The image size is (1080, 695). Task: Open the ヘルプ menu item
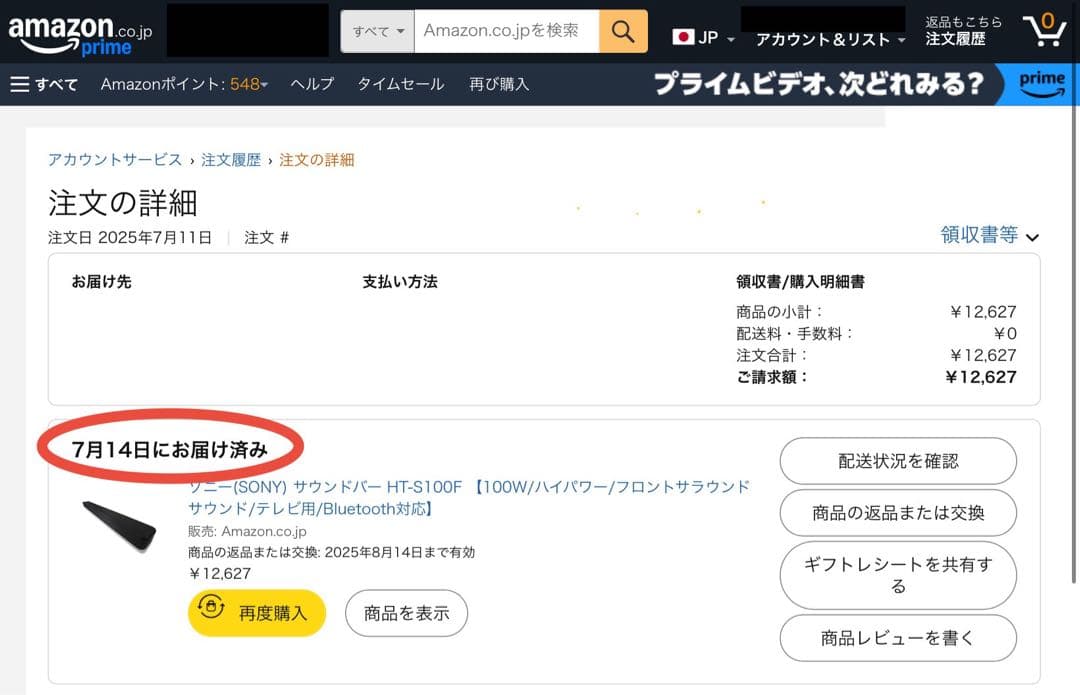tap(311, 84)
